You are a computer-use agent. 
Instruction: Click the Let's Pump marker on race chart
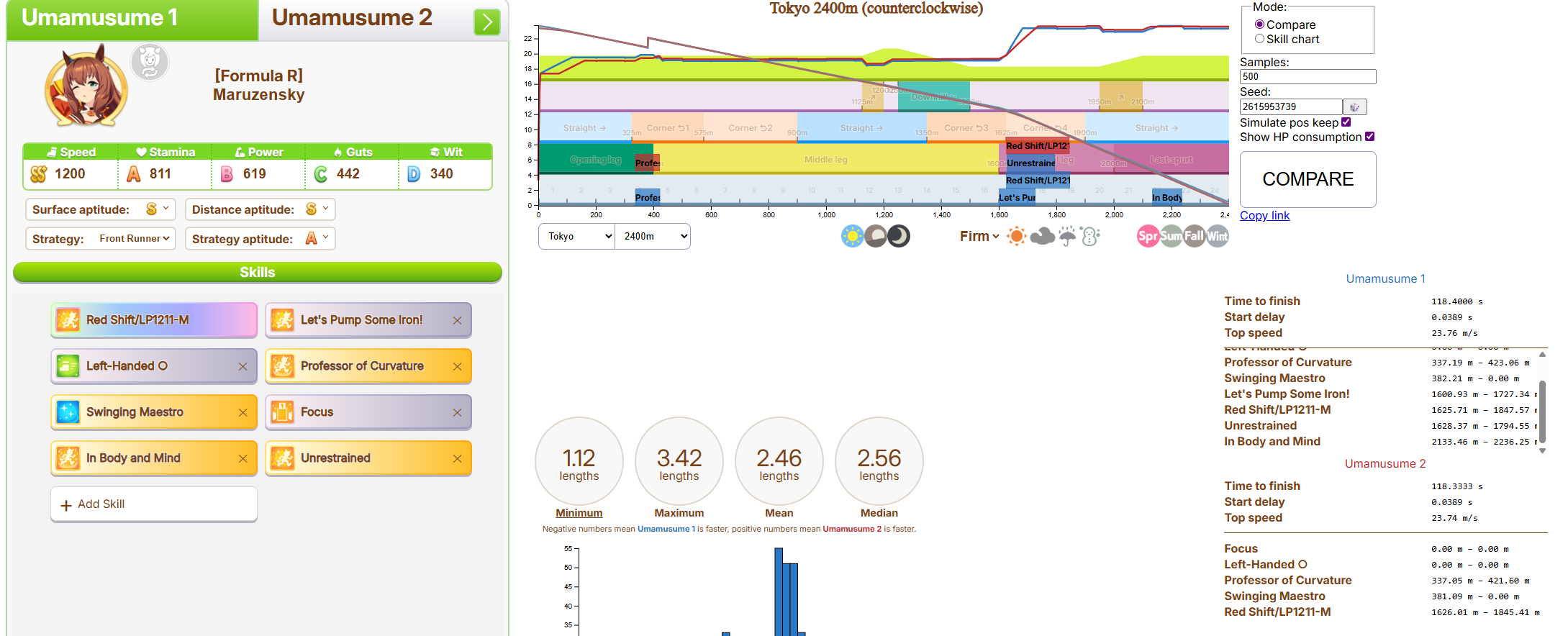(x=1017, y=197)
